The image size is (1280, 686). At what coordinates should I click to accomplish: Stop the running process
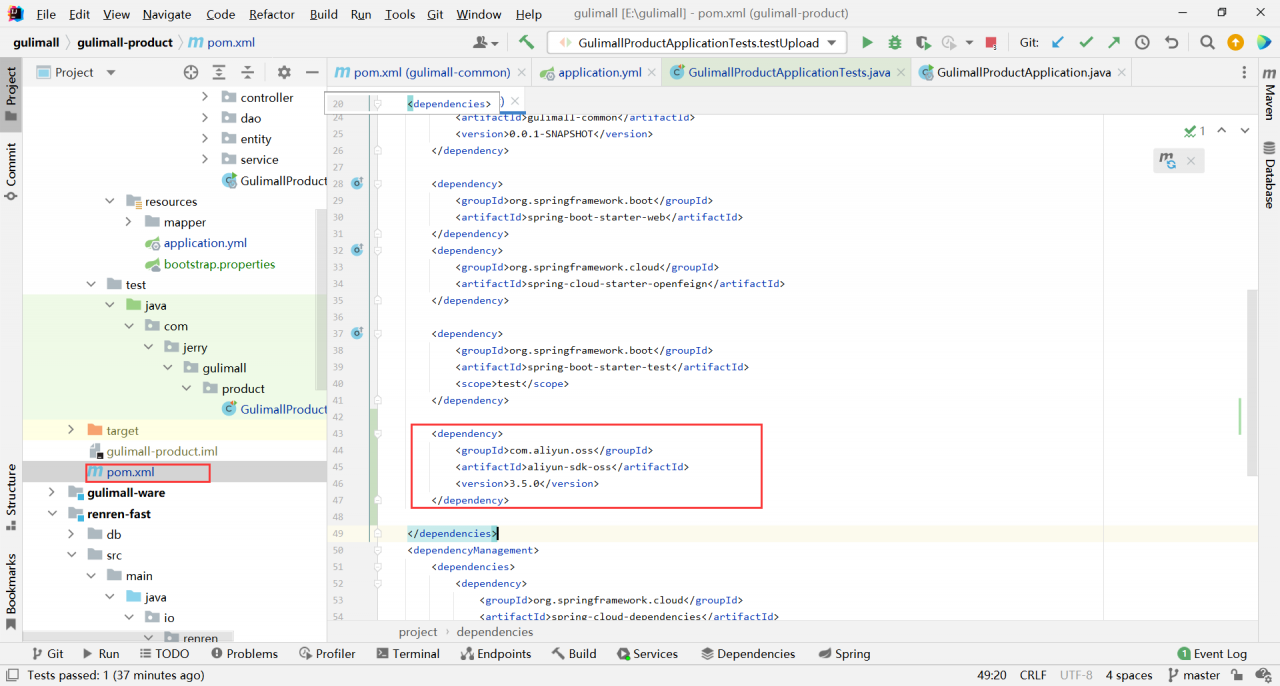tap(991, 42)
